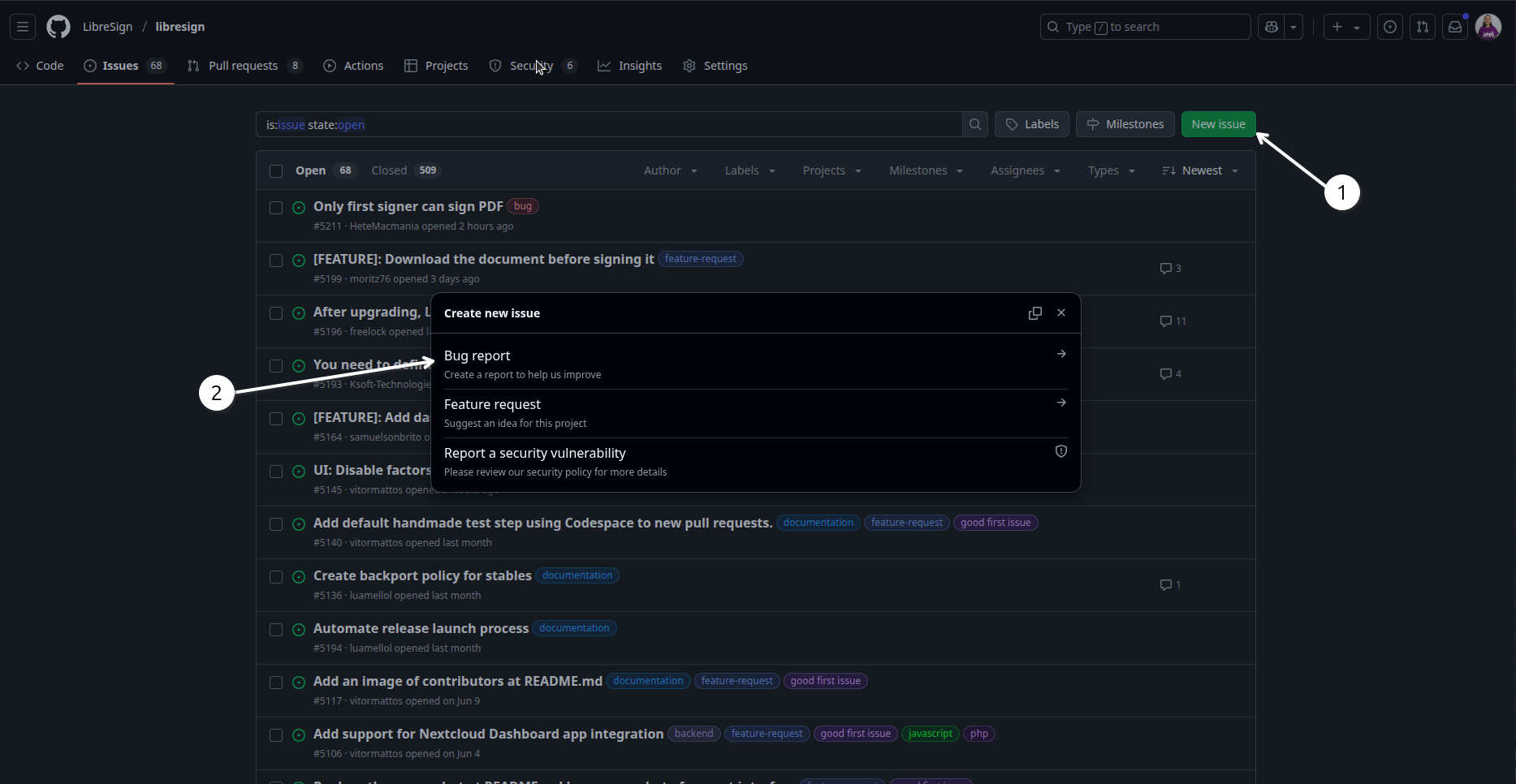This screenshot has width=1516, height=784.
Task: Open the comments icon showing 3
Action: [1170, 269]
